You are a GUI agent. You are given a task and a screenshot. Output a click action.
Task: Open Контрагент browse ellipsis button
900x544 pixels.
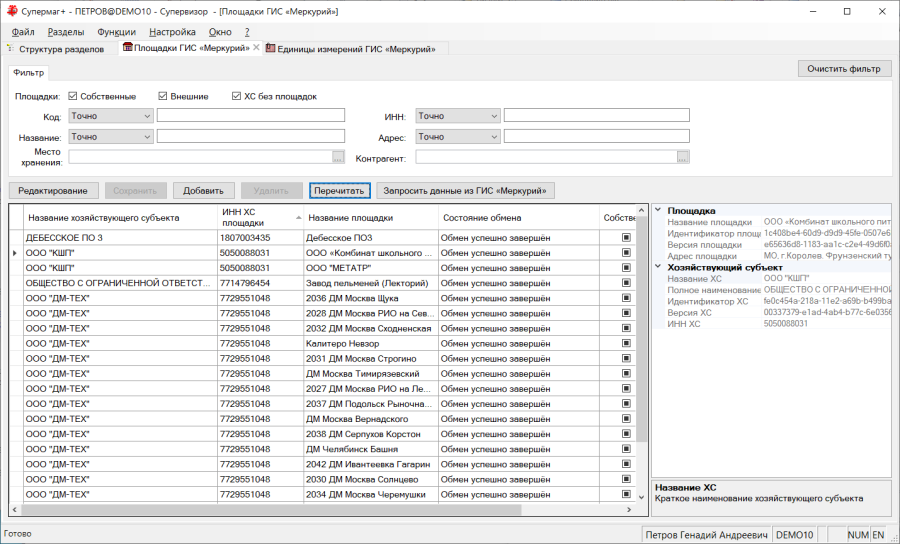pos(682,157)
